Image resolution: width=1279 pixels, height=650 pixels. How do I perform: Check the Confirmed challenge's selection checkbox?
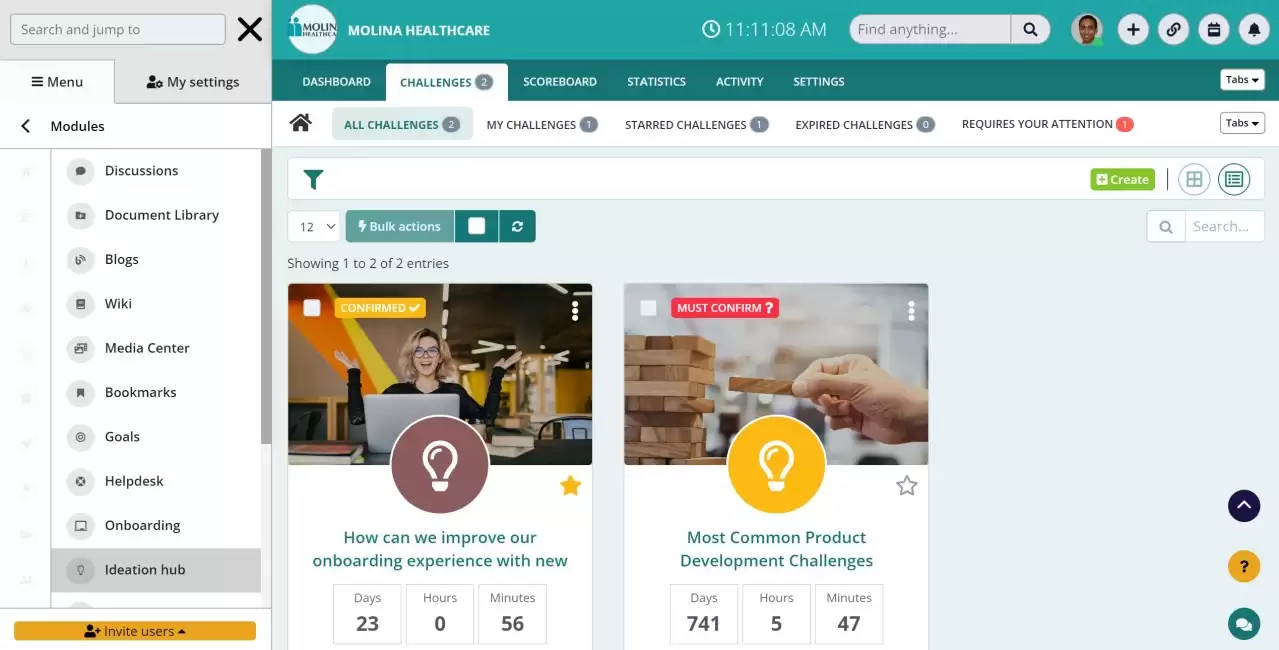311,308
